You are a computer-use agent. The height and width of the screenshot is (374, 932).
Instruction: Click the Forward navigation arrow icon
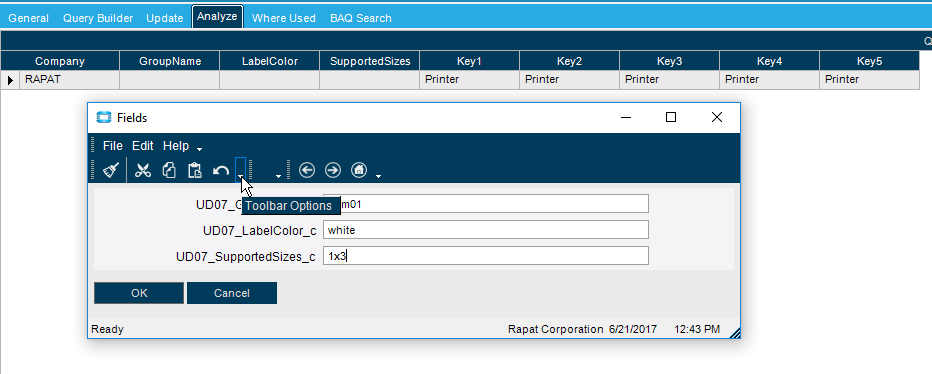[333, 171]
